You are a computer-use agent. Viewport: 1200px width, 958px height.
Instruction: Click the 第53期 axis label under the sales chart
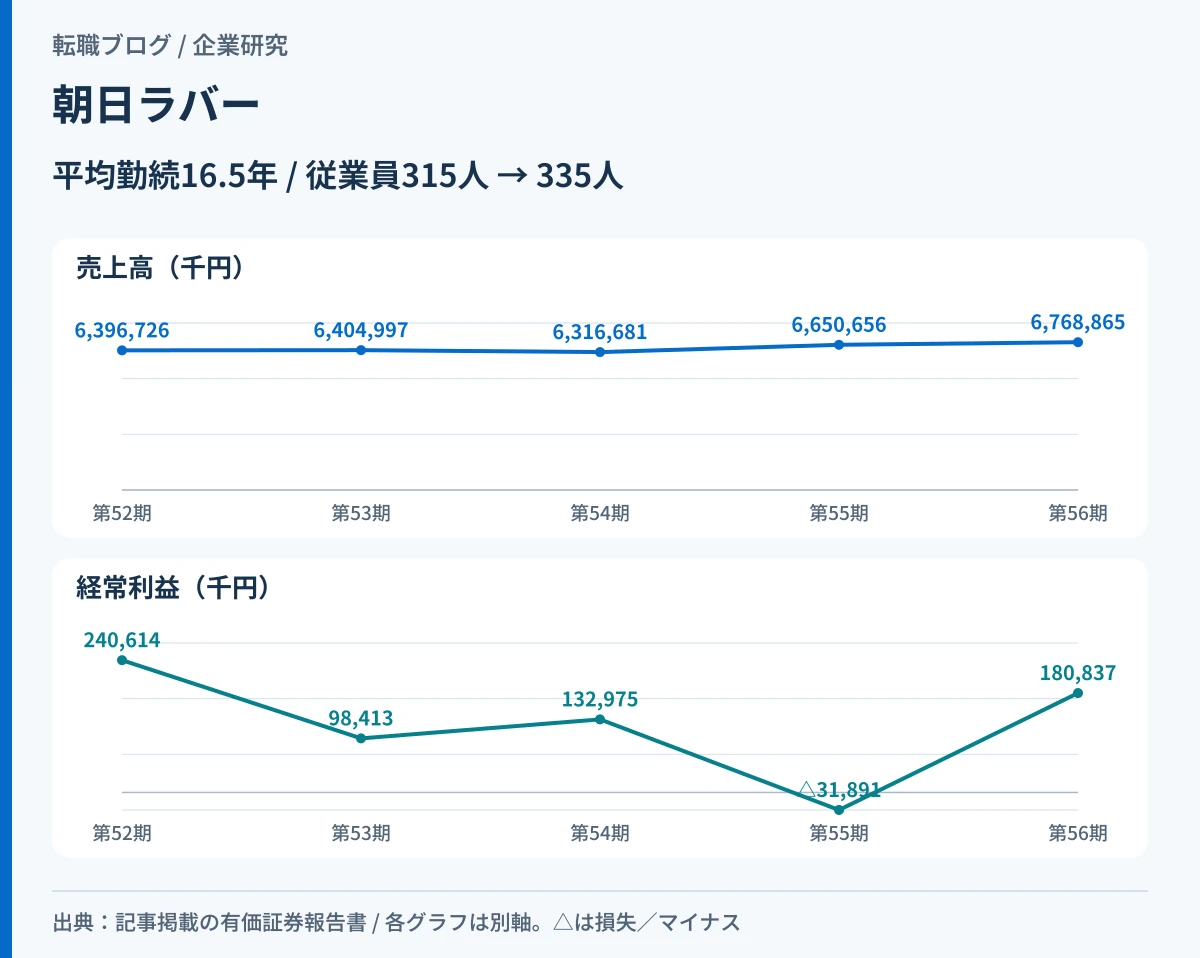361,513
